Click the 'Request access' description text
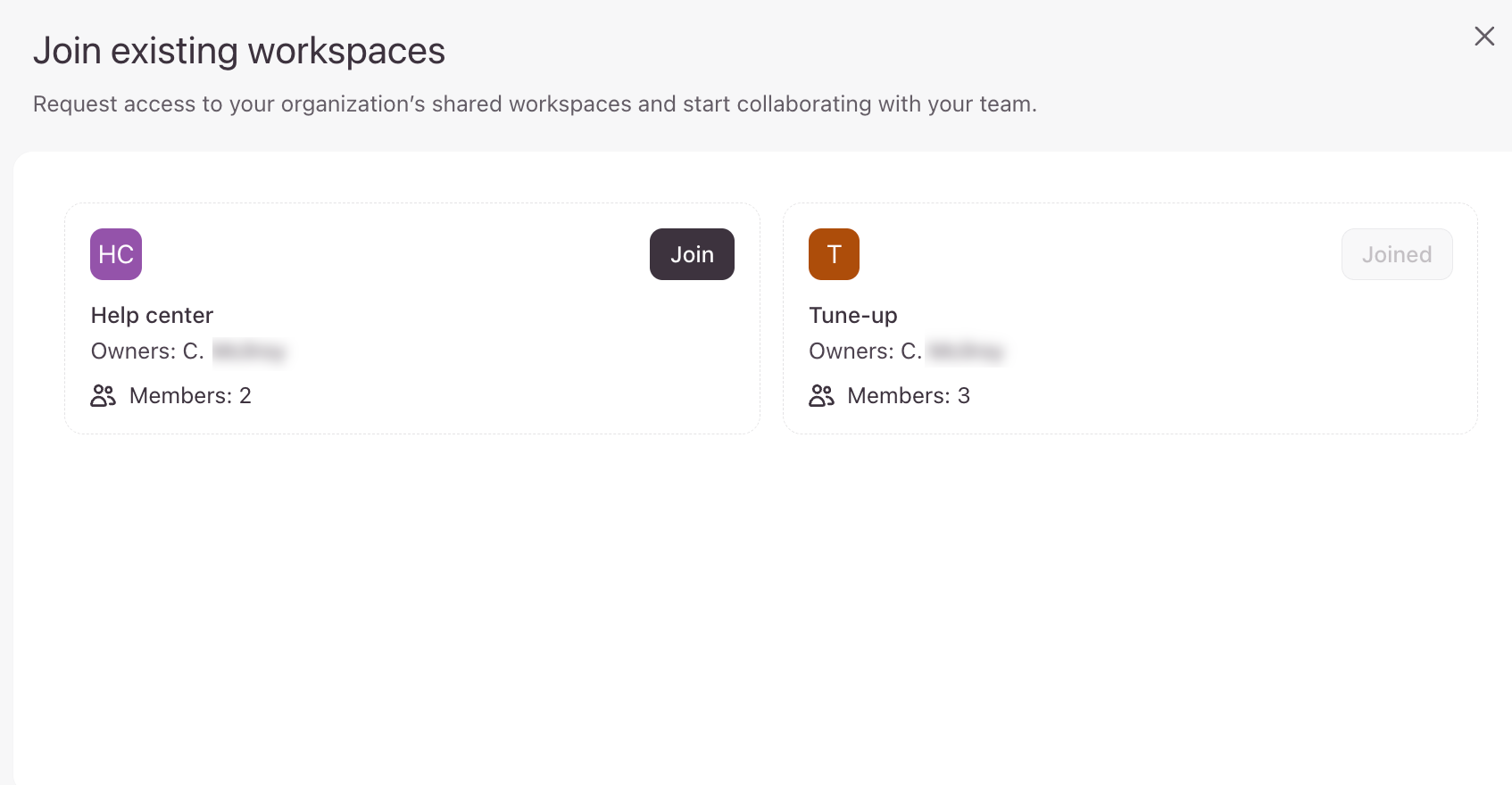This screenshot has height=785, width=1512. click(x=534, y=104)
